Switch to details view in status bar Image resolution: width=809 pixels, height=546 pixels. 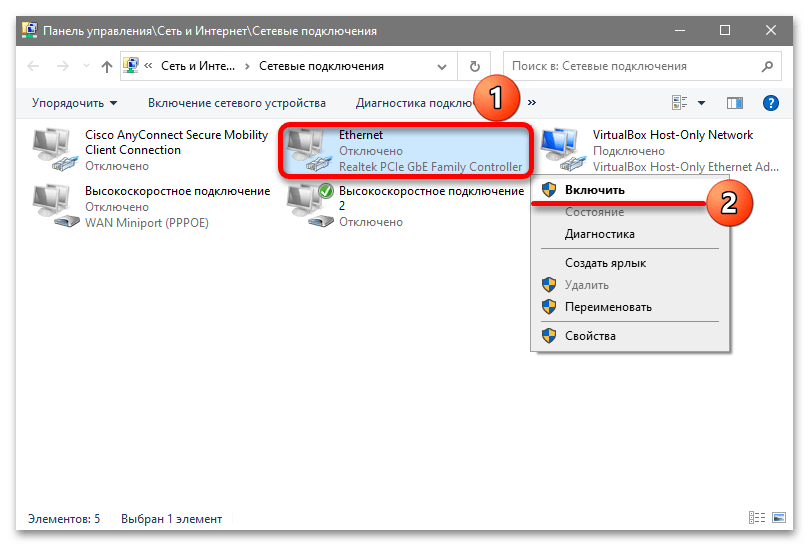point(757,518)
